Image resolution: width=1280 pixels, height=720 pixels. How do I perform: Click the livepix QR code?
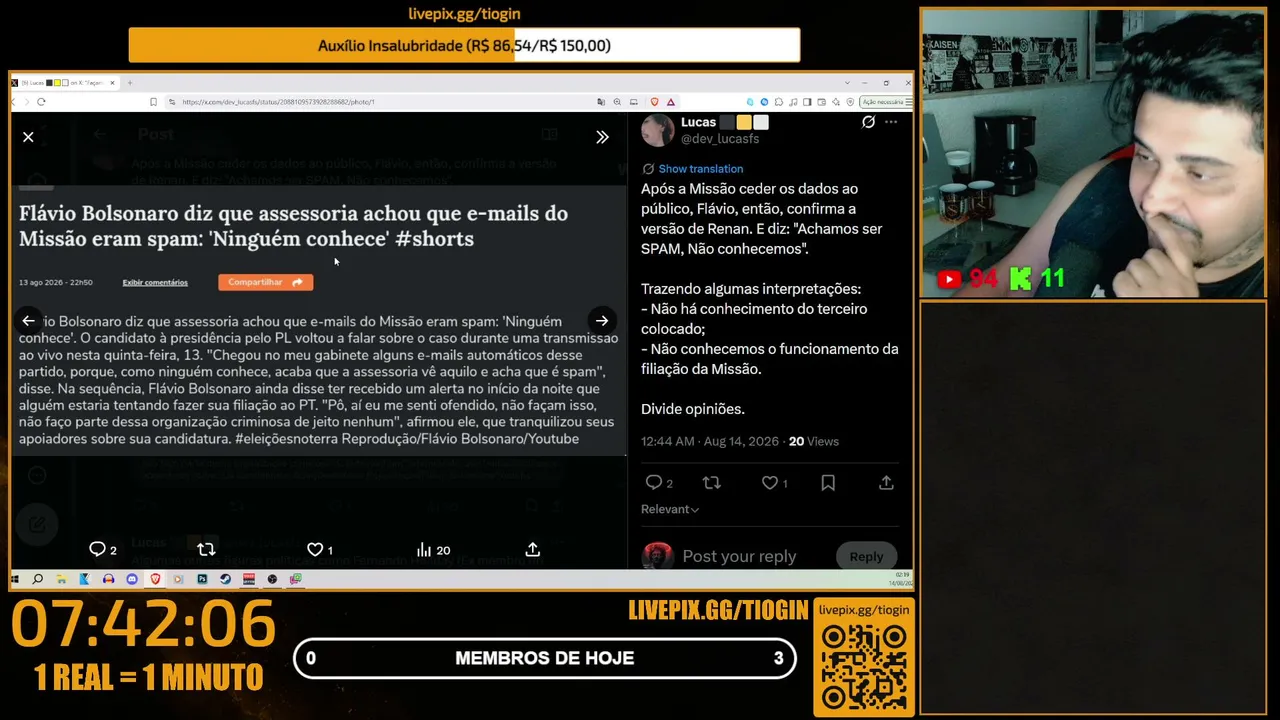[864, 666]
